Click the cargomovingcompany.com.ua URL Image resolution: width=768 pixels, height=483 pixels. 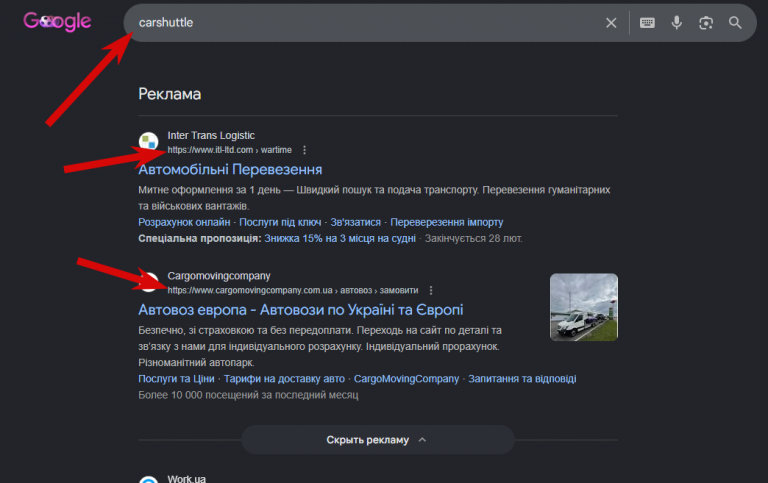[x=293, y=290]
